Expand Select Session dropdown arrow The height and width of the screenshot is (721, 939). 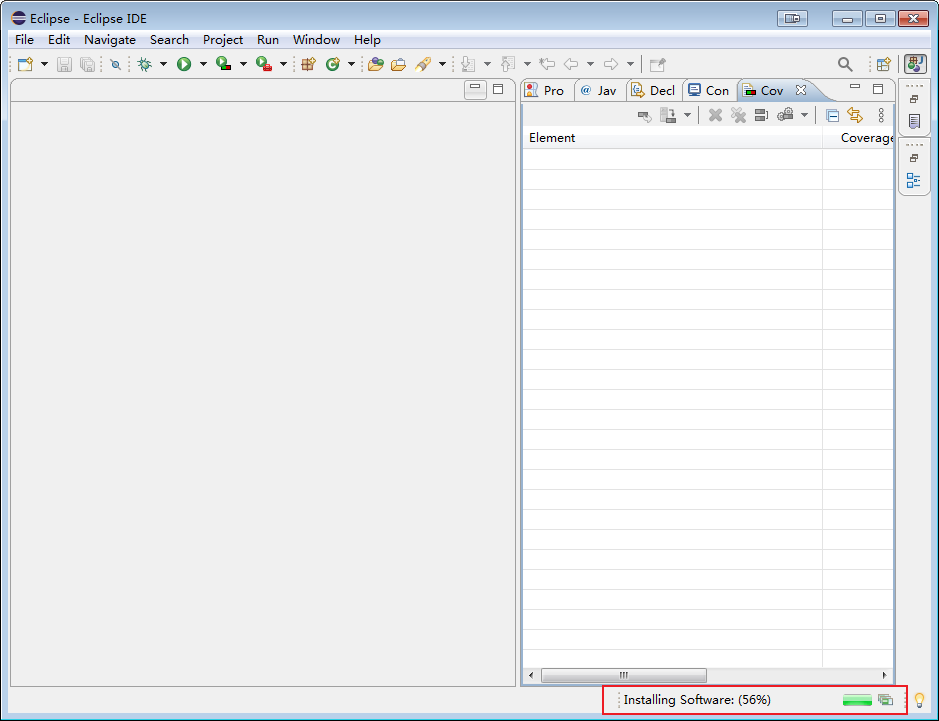point(804,115)
